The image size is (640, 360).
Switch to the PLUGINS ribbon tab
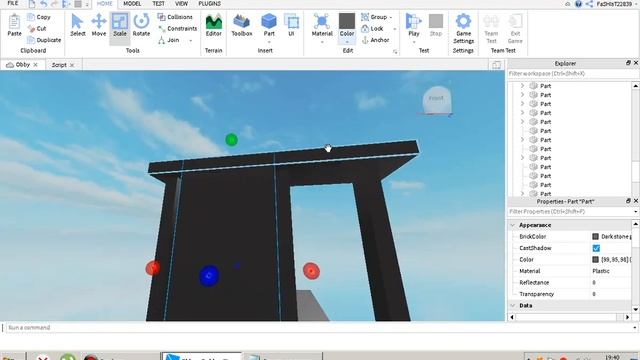pos(209,4)
